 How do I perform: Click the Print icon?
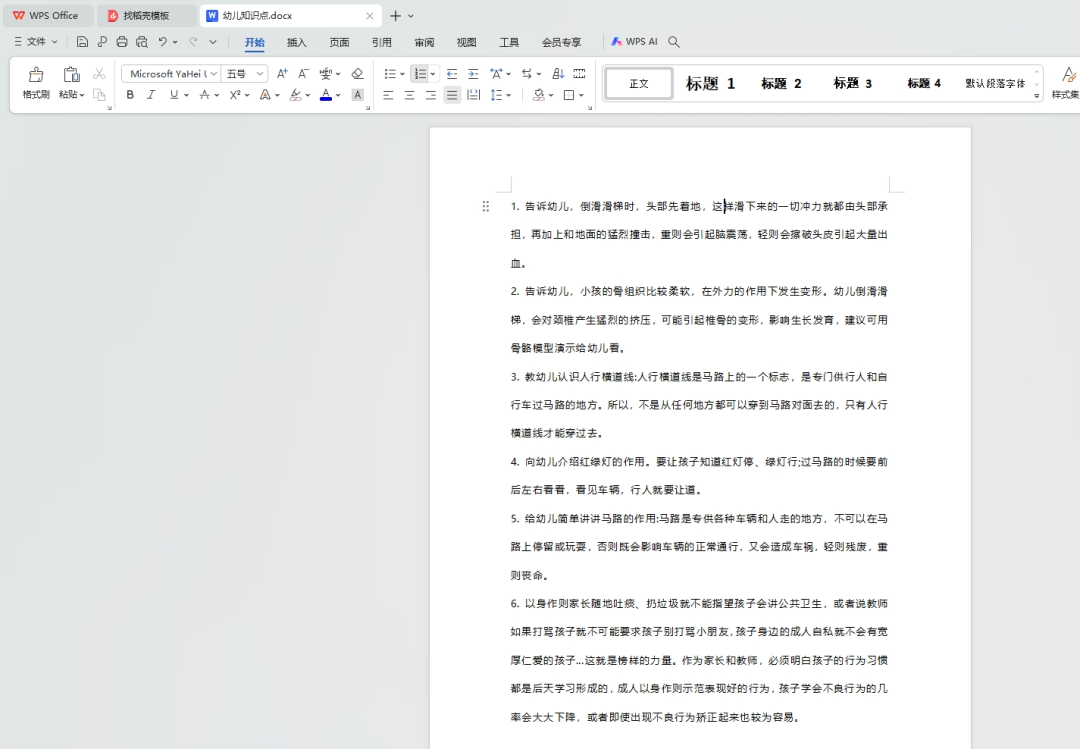(121, 42)
